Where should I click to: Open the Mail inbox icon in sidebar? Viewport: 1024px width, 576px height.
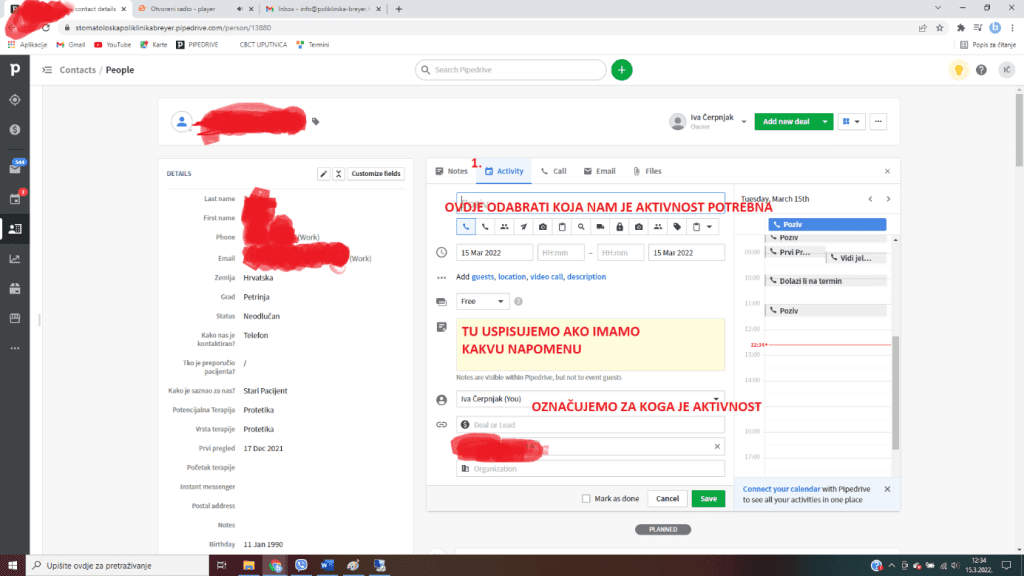click(x=14, y=168)
